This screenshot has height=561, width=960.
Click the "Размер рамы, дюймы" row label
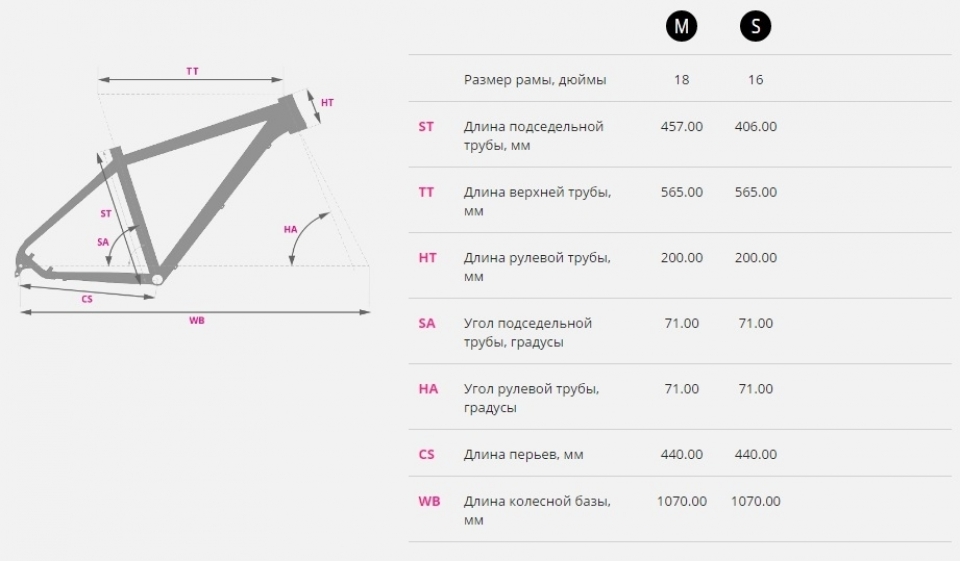tap(535, 80)
